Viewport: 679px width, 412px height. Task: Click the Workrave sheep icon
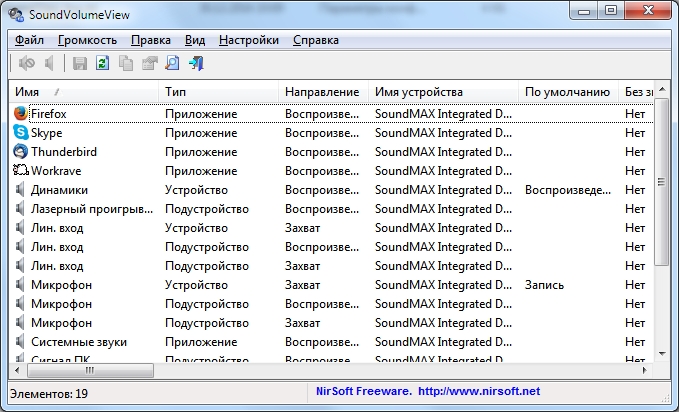click(20, 170)
